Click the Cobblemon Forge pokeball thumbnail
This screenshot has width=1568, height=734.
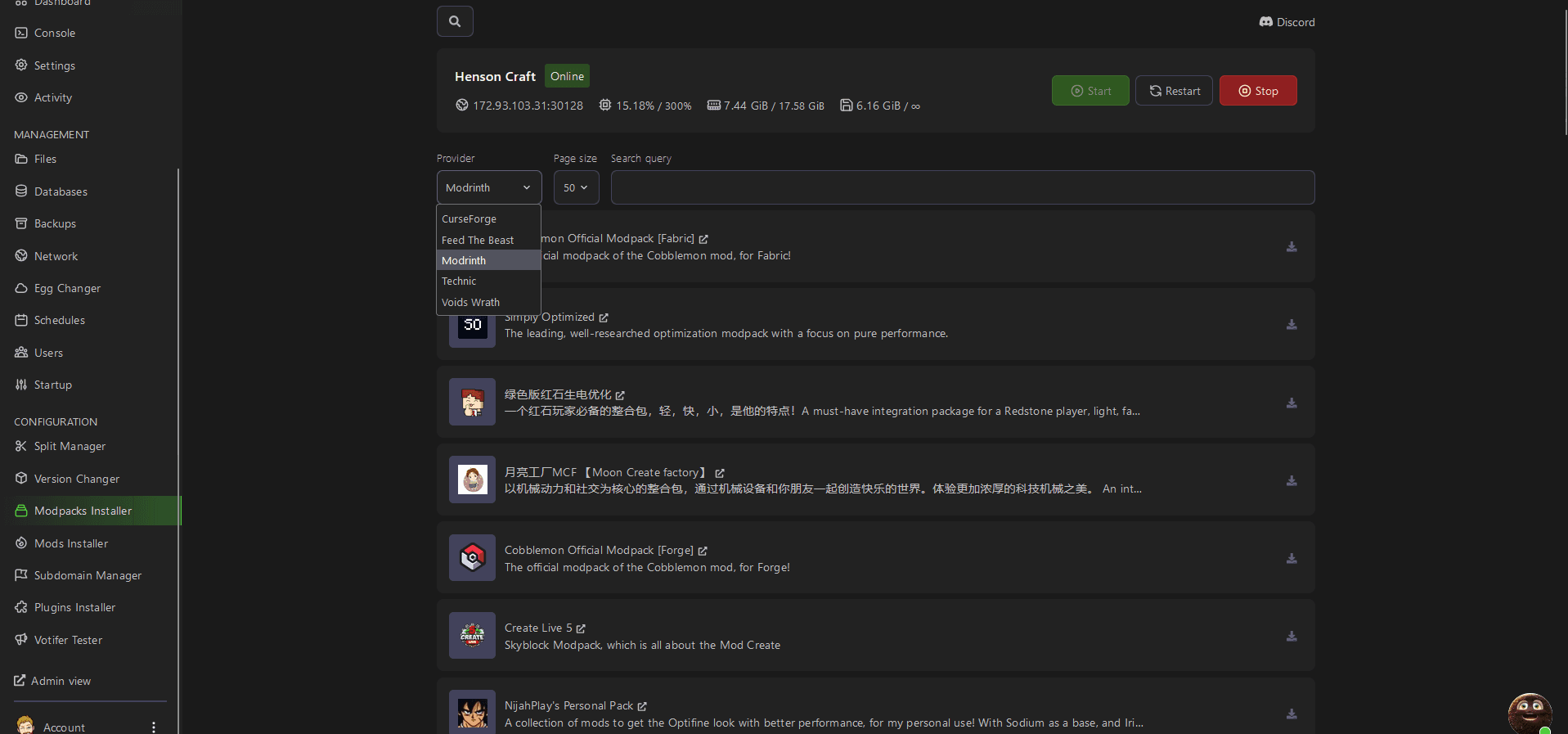pyautogui.click(x=472, y=557)
